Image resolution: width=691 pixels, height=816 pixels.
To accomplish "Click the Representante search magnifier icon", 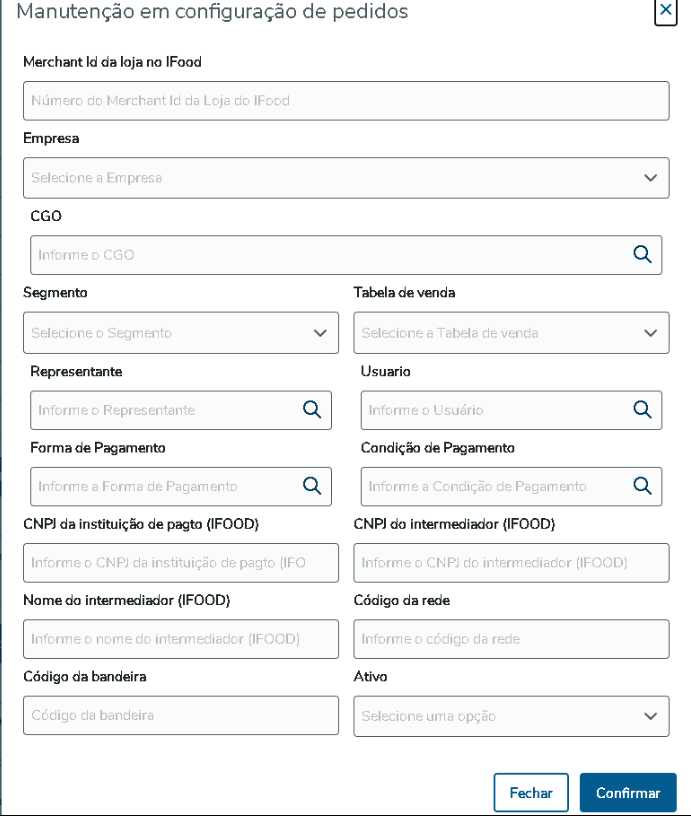I will pyautogui.click(x=312, y=409).
